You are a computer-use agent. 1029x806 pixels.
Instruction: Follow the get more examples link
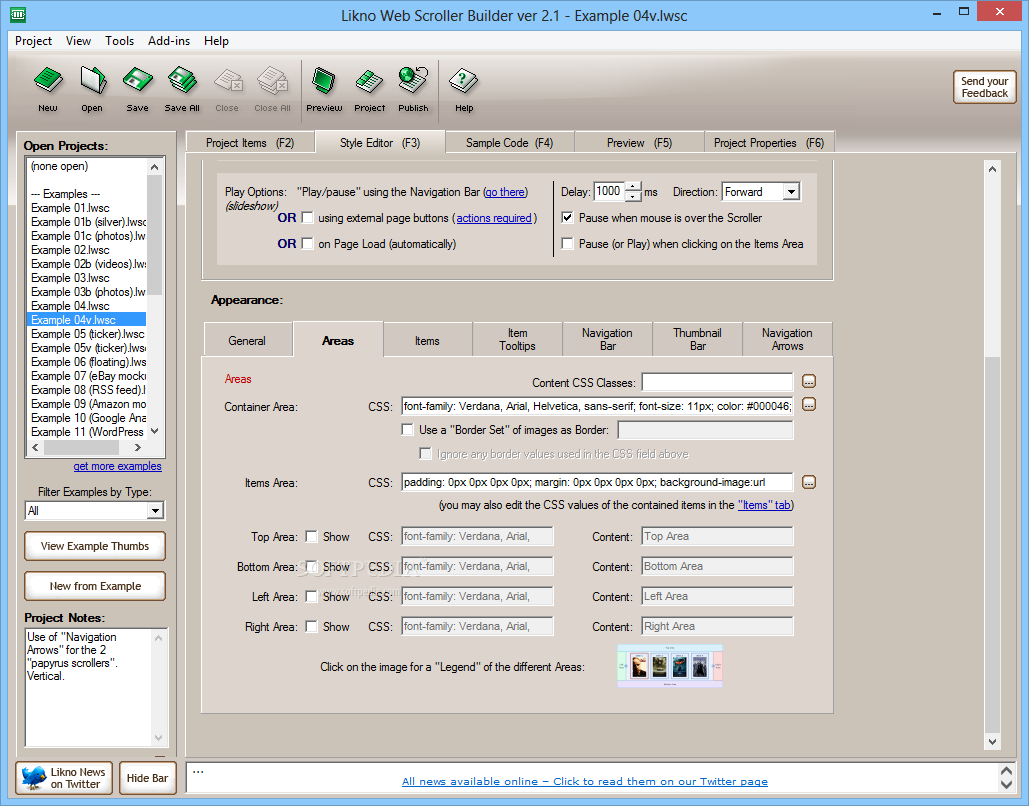[117, 466]
